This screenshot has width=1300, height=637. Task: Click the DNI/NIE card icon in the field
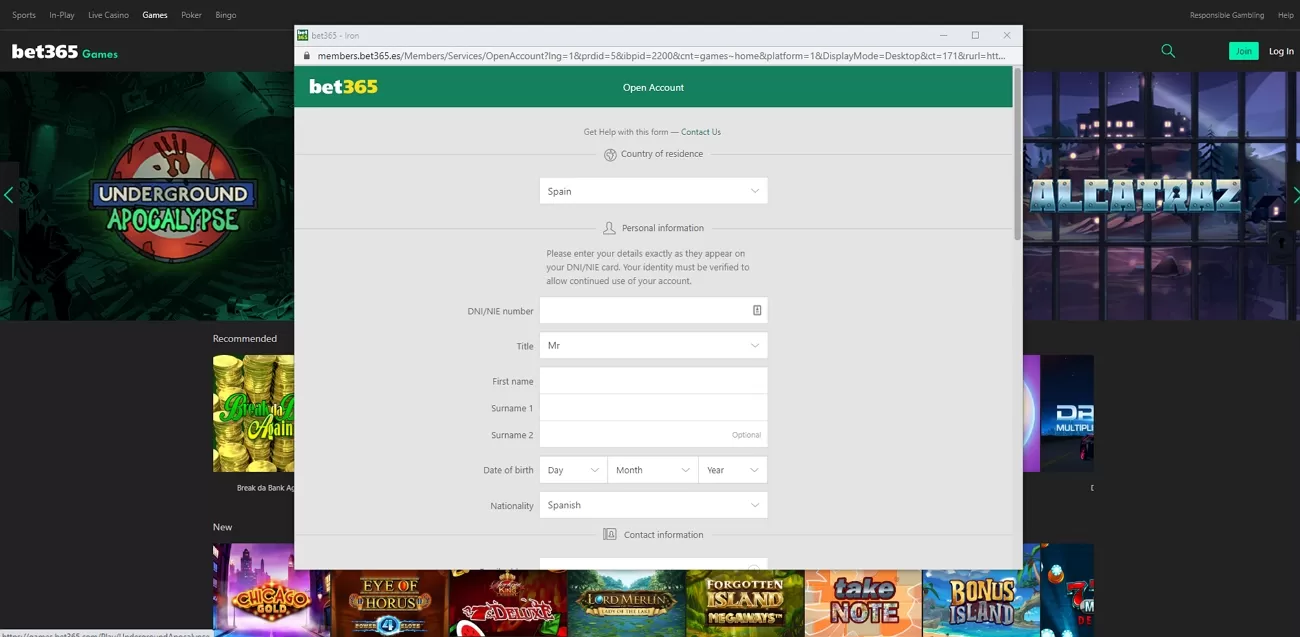coord(757,311)
